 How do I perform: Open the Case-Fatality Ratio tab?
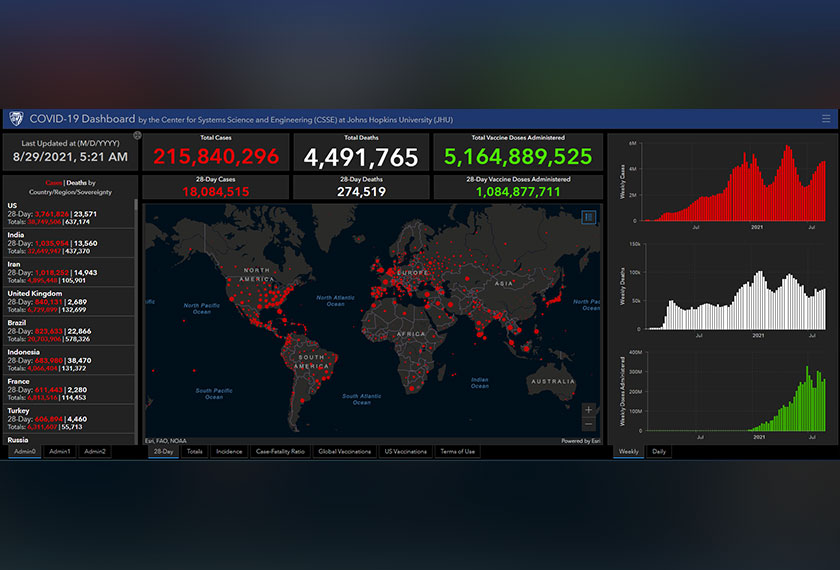click(x=279, y=452)
